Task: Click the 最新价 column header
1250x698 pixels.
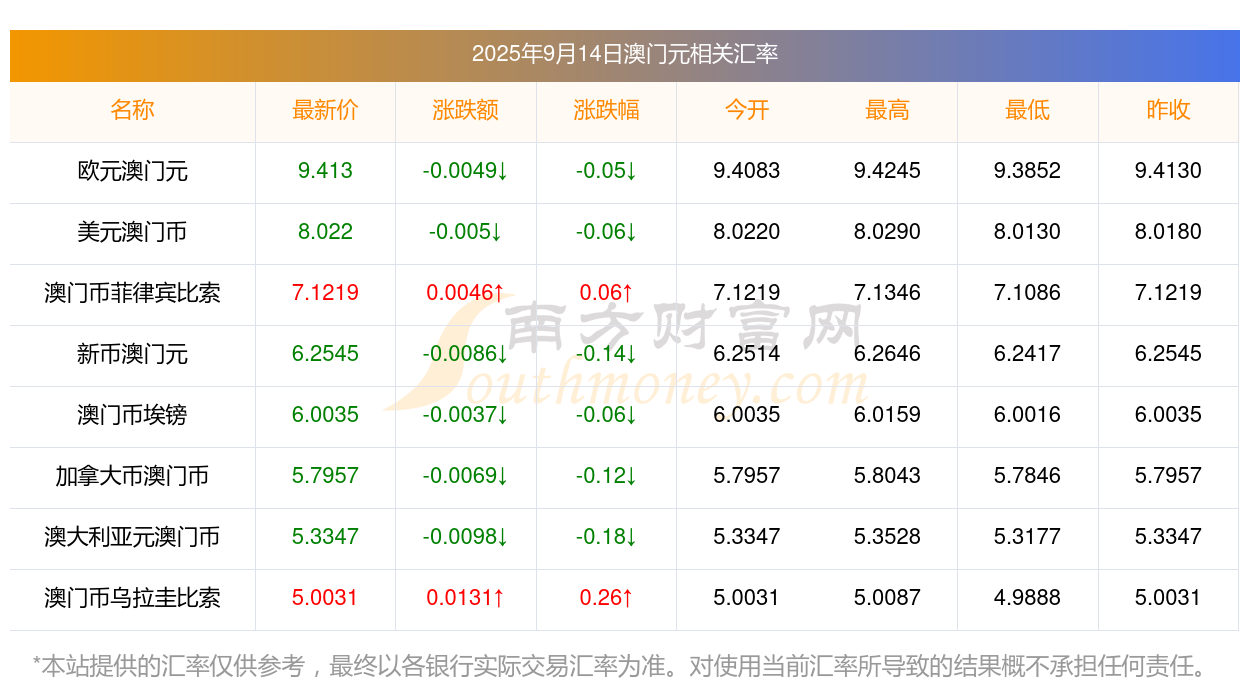Action: tap(325, 110)
